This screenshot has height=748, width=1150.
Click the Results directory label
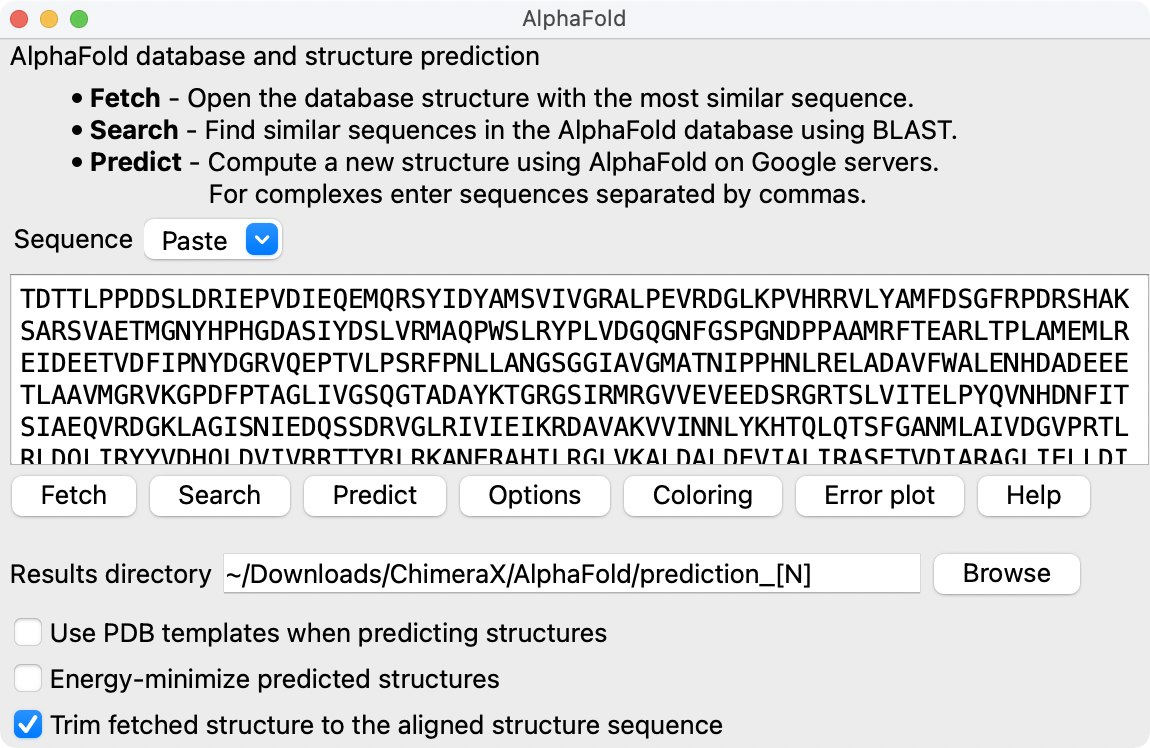click(x=111, y=575)
